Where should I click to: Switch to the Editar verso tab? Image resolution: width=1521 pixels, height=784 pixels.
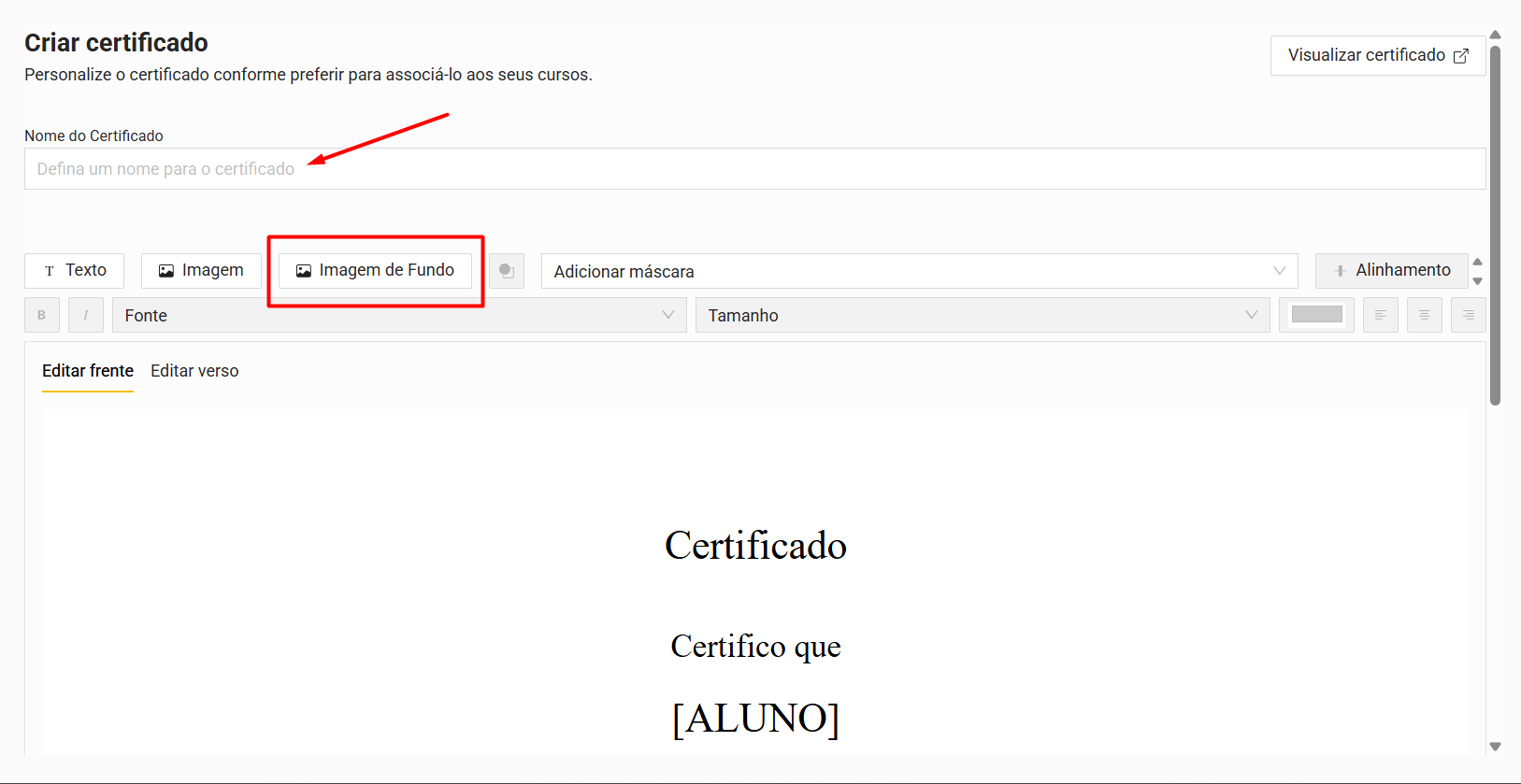(x=194, y=371)
